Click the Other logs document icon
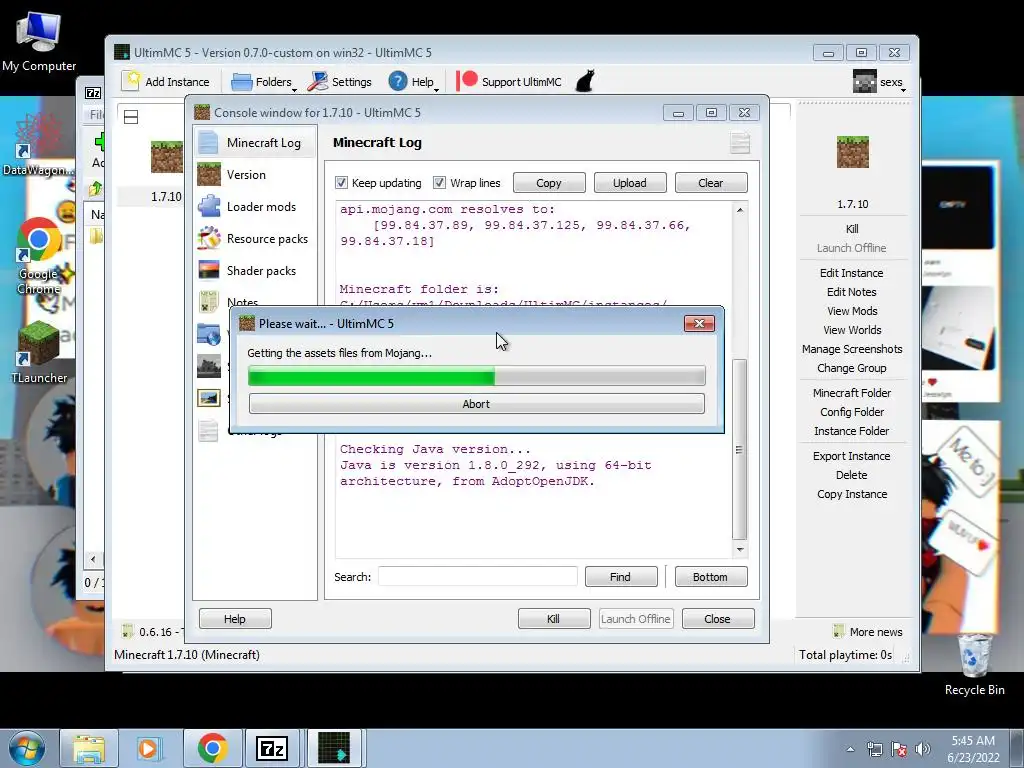The image size is (1024, 768). 208,430
